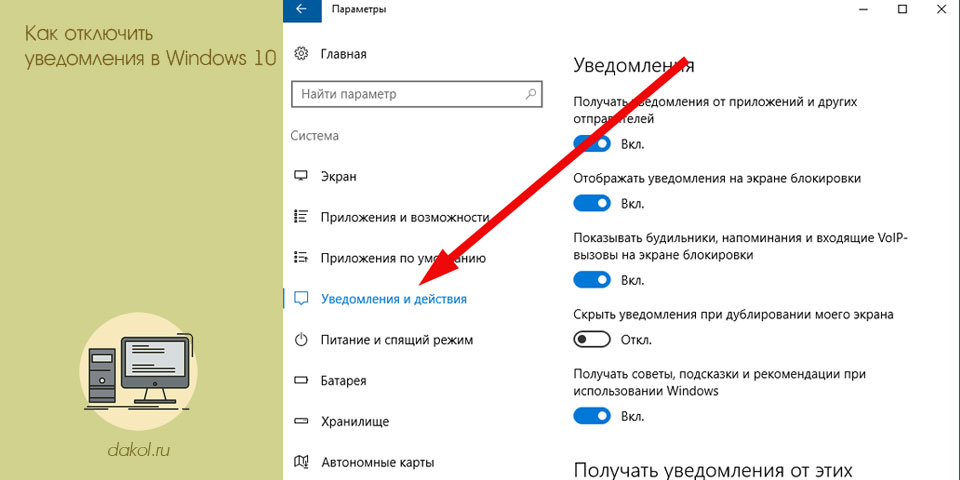Viewport: 960px width, 480px height.
Task: Click the Система section heading
Action: (x=315, y=136)
